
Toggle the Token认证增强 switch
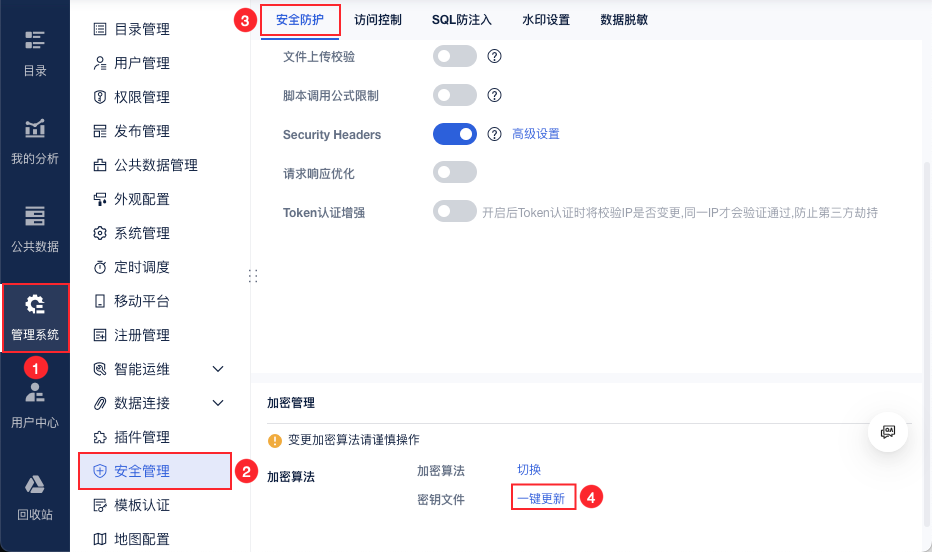pyautogui.click(x=455, y=212)
